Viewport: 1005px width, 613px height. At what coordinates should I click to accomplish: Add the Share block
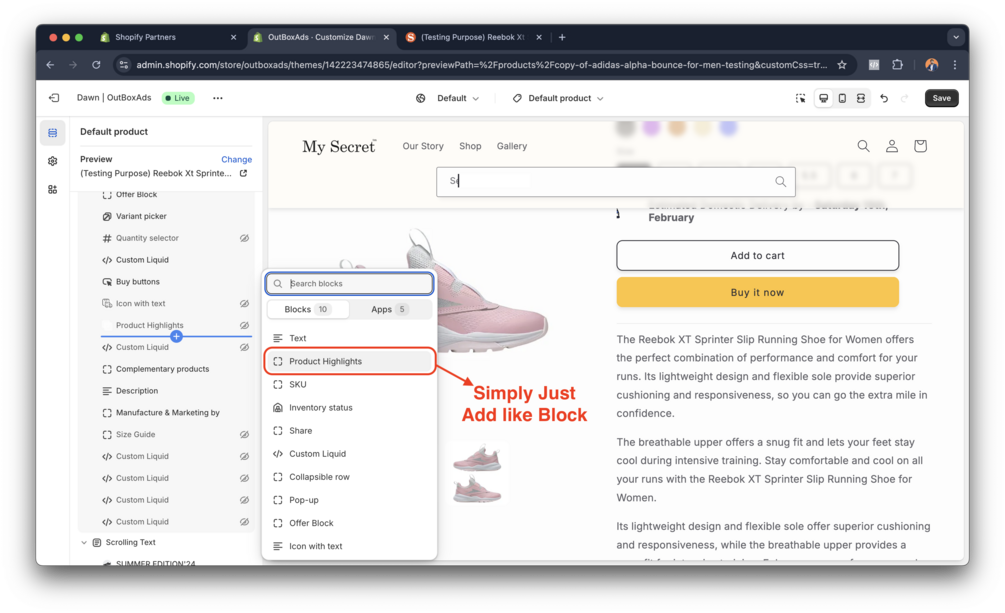pyautogui.click(x=350, y=430)
